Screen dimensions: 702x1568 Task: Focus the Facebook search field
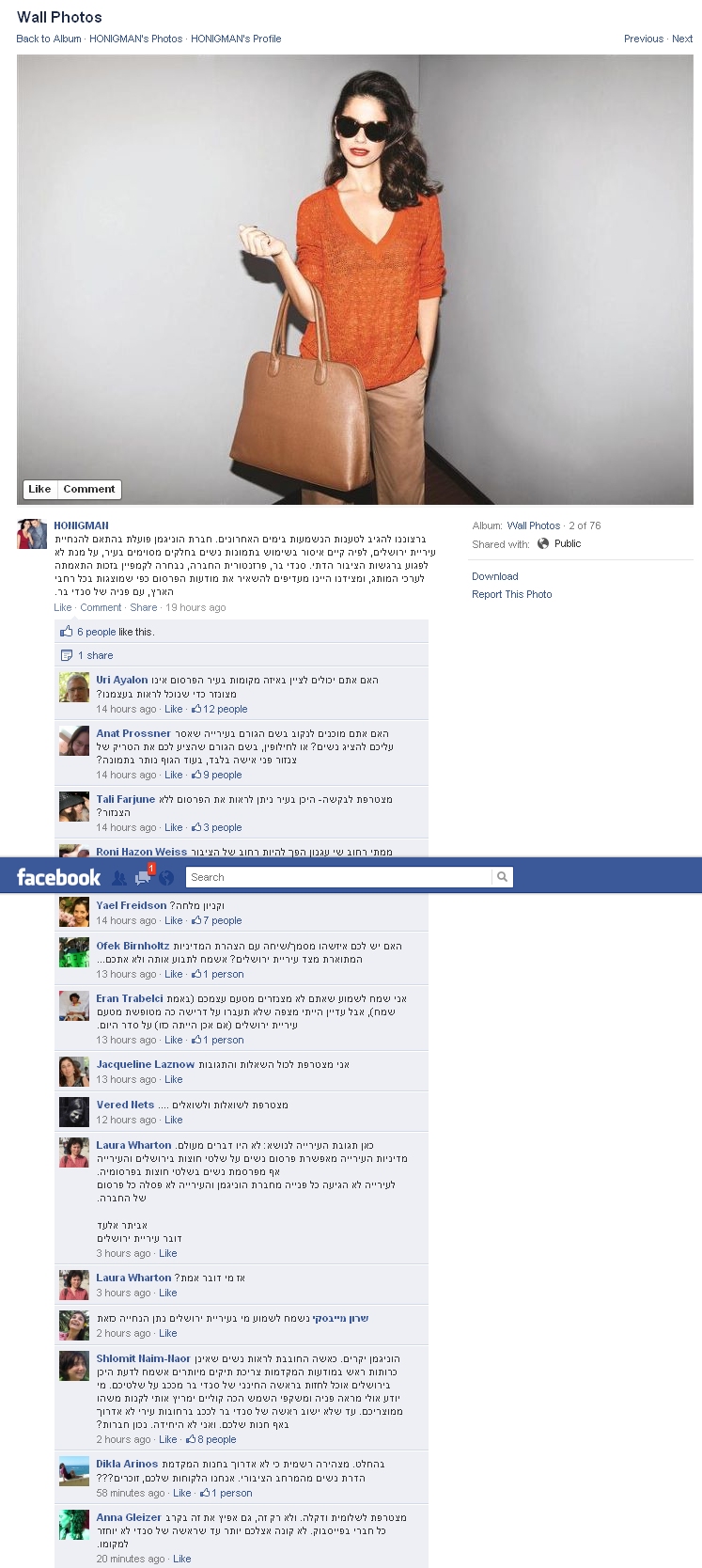coord(338,877)
